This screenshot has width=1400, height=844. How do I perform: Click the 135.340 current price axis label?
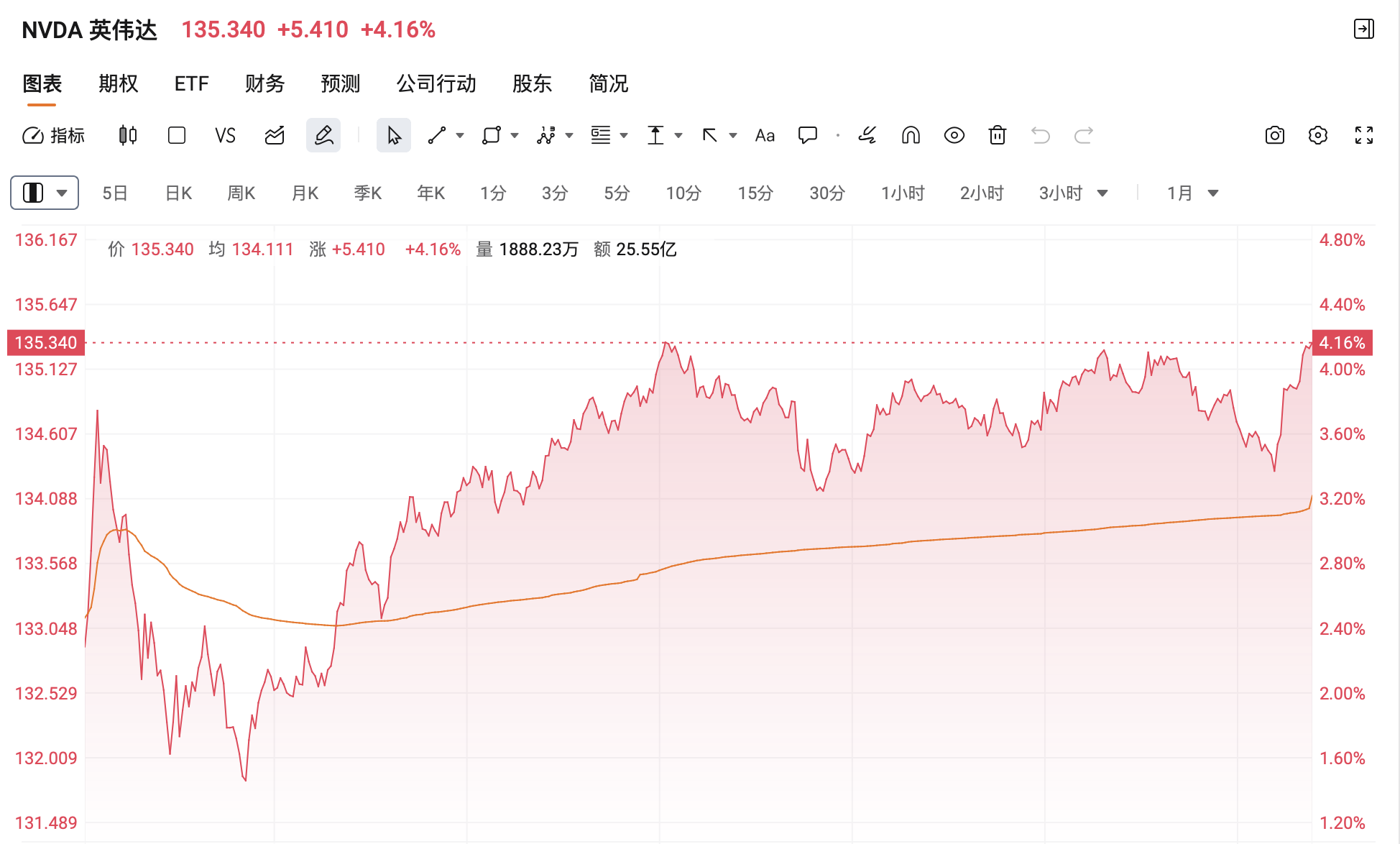[46, 342]
